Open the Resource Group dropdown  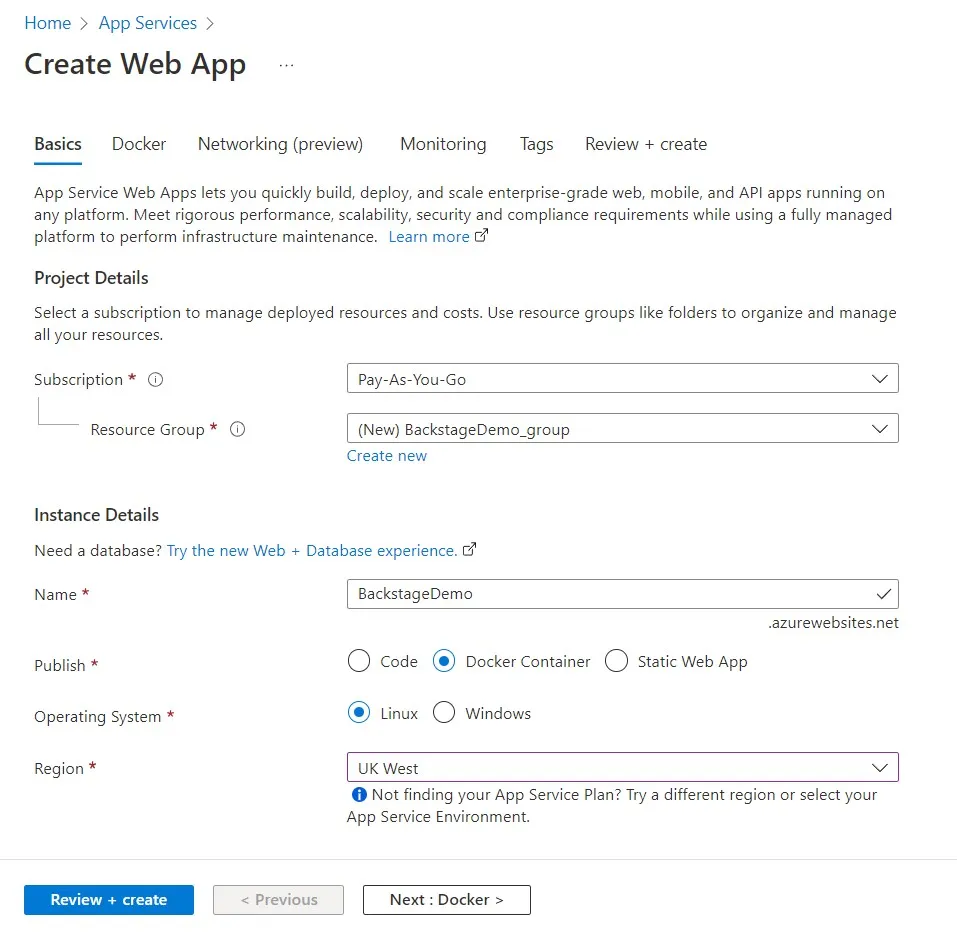623,428
